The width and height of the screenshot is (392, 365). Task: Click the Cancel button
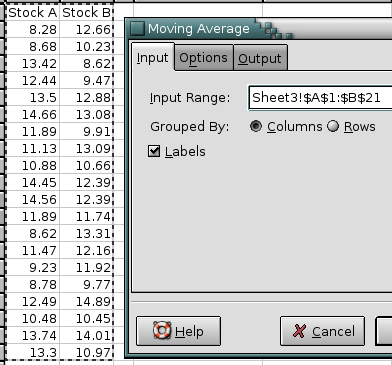322,331
